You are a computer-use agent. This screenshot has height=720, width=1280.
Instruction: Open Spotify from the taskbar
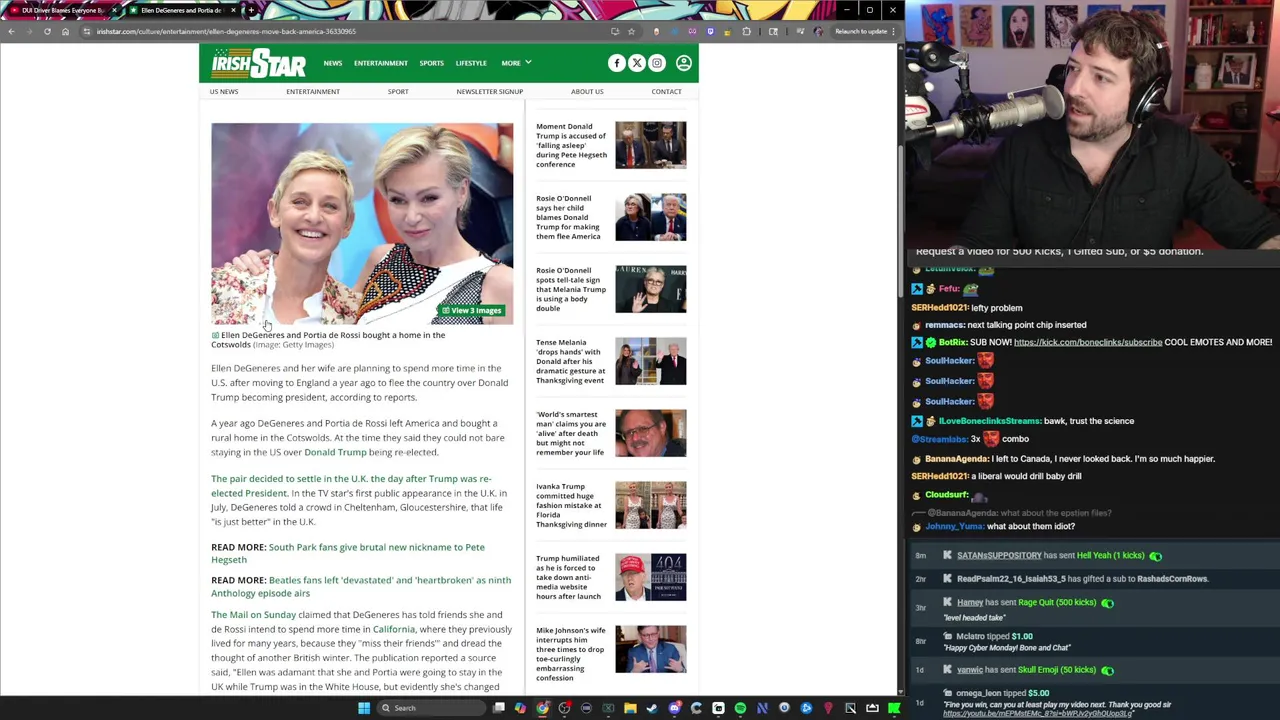pyautogui.click(x=740, y=708)
